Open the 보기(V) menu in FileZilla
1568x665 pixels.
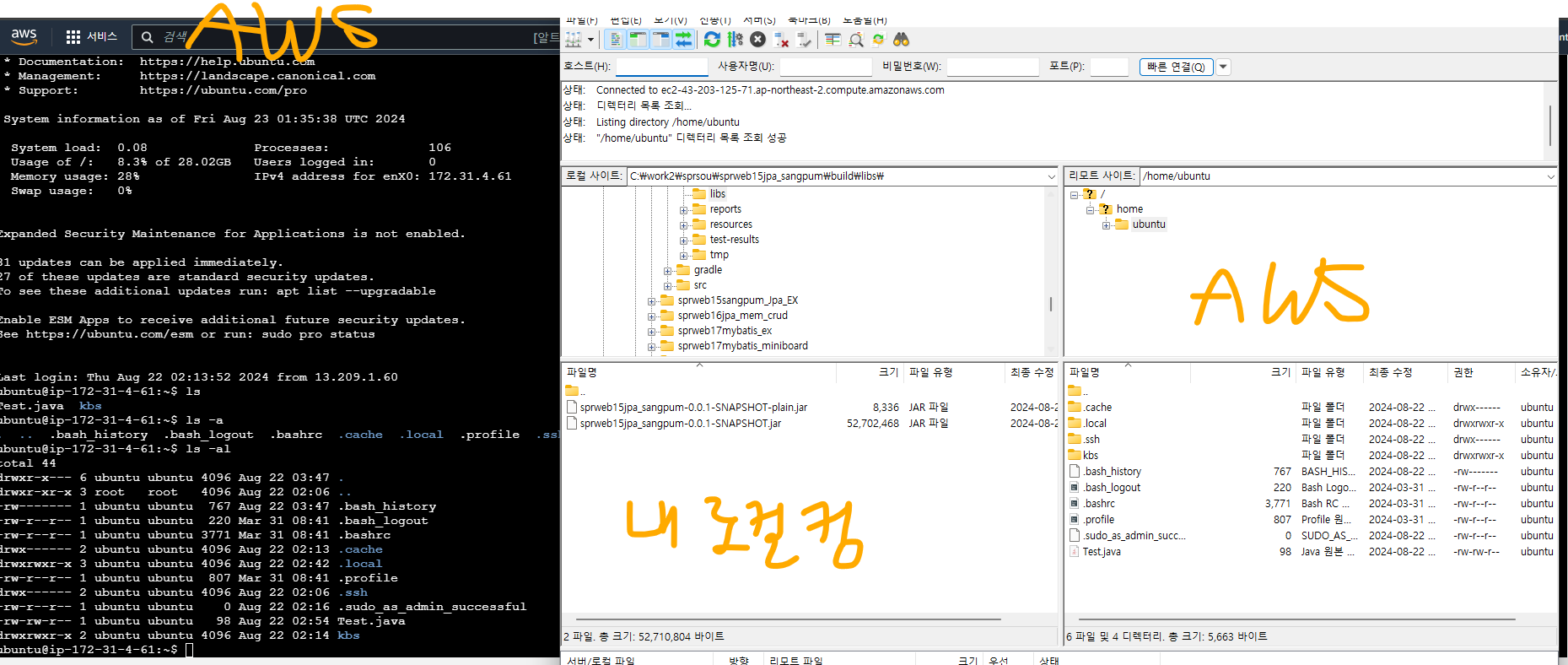pyautogui.click(x=671, y=20)
